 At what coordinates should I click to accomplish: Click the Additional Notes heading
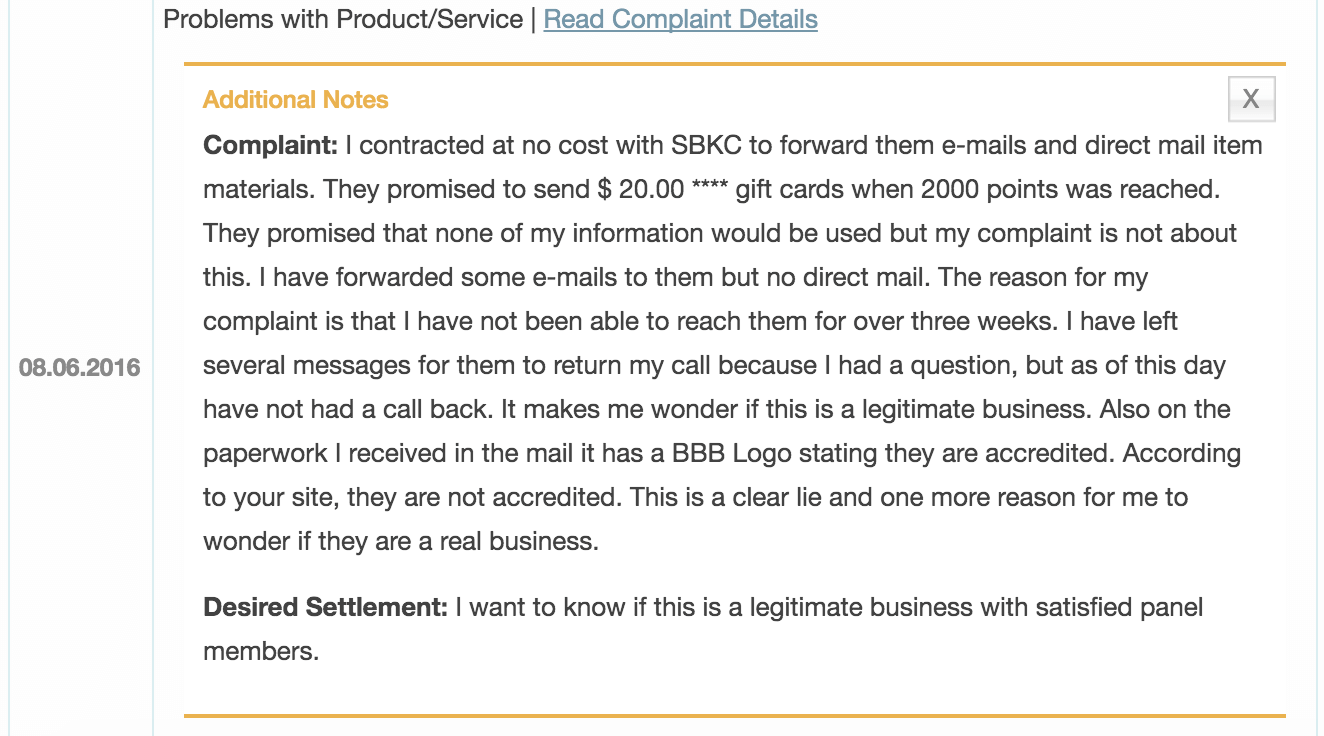(295, 100)
